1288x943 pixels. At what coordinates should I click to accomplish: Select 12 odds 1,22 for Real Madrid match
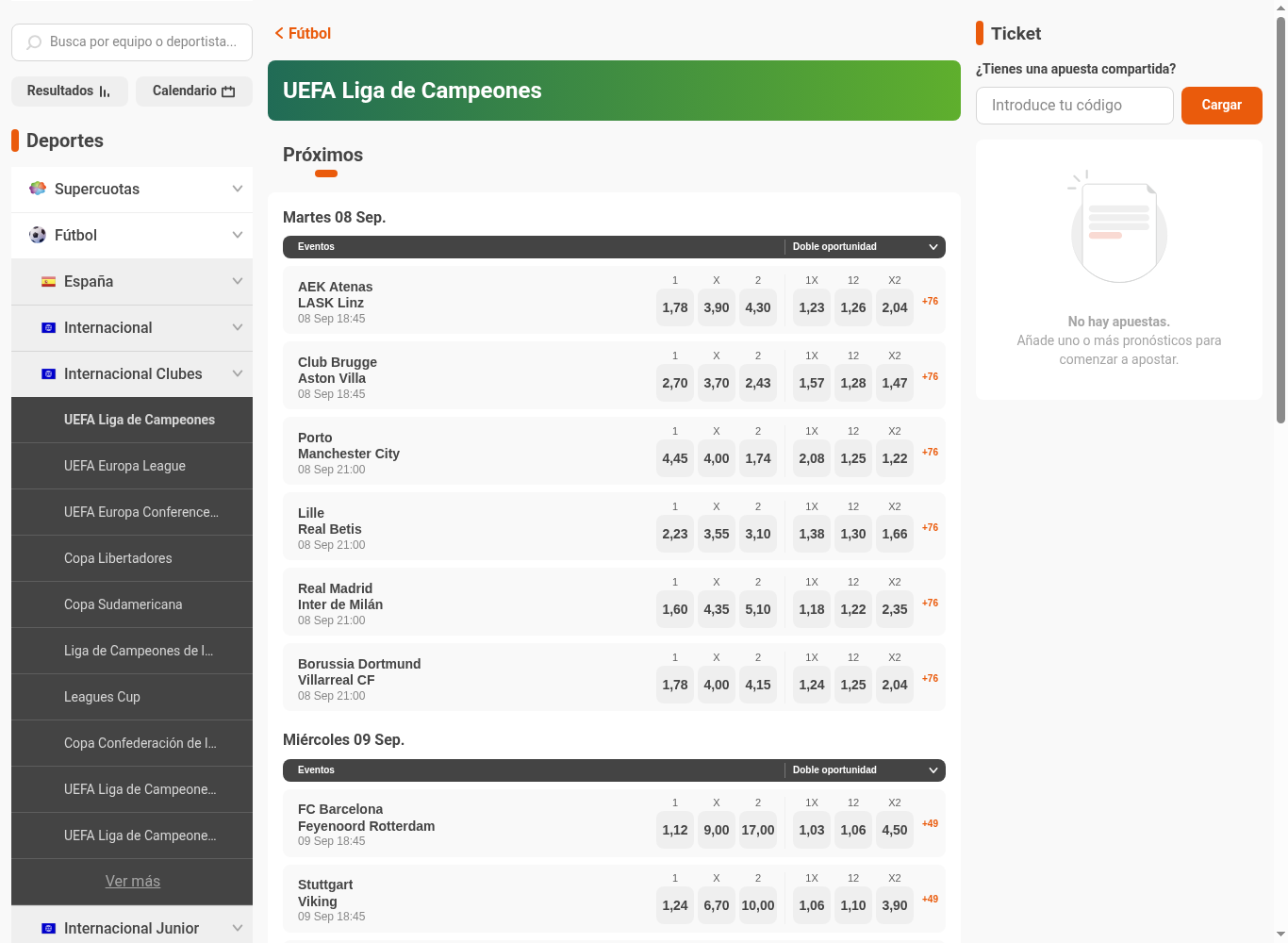pos(853,609)
